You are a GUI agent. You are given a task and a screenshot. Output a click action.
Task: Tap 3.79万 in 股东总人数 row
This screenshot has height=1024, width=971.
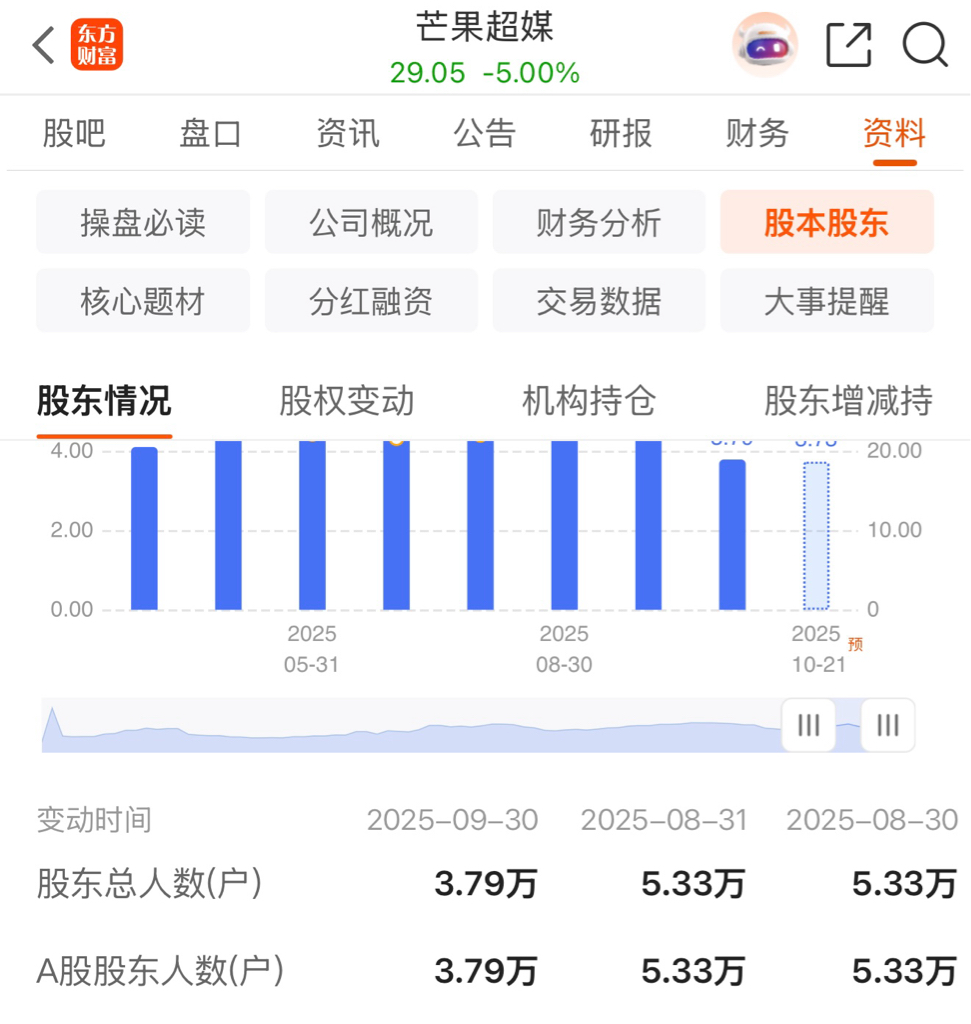[x=486, y=884]
